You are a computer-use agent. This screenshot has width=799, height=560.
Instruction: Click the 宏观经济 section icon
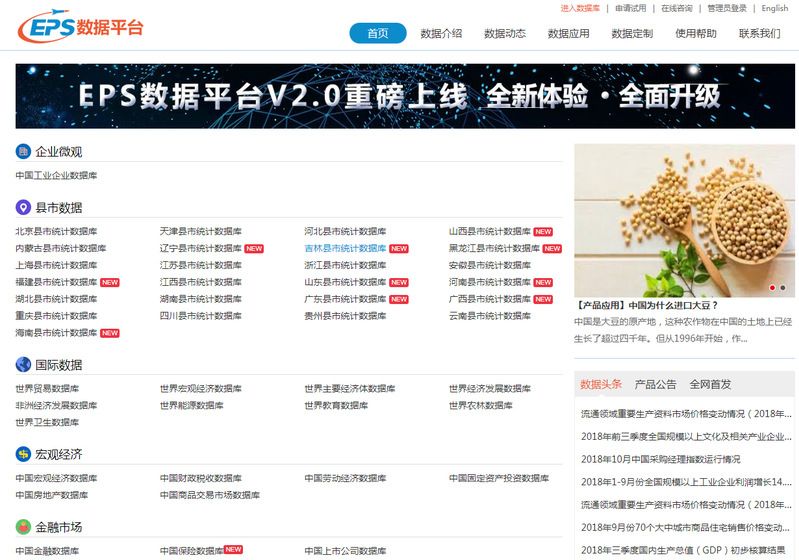[23, 454]
